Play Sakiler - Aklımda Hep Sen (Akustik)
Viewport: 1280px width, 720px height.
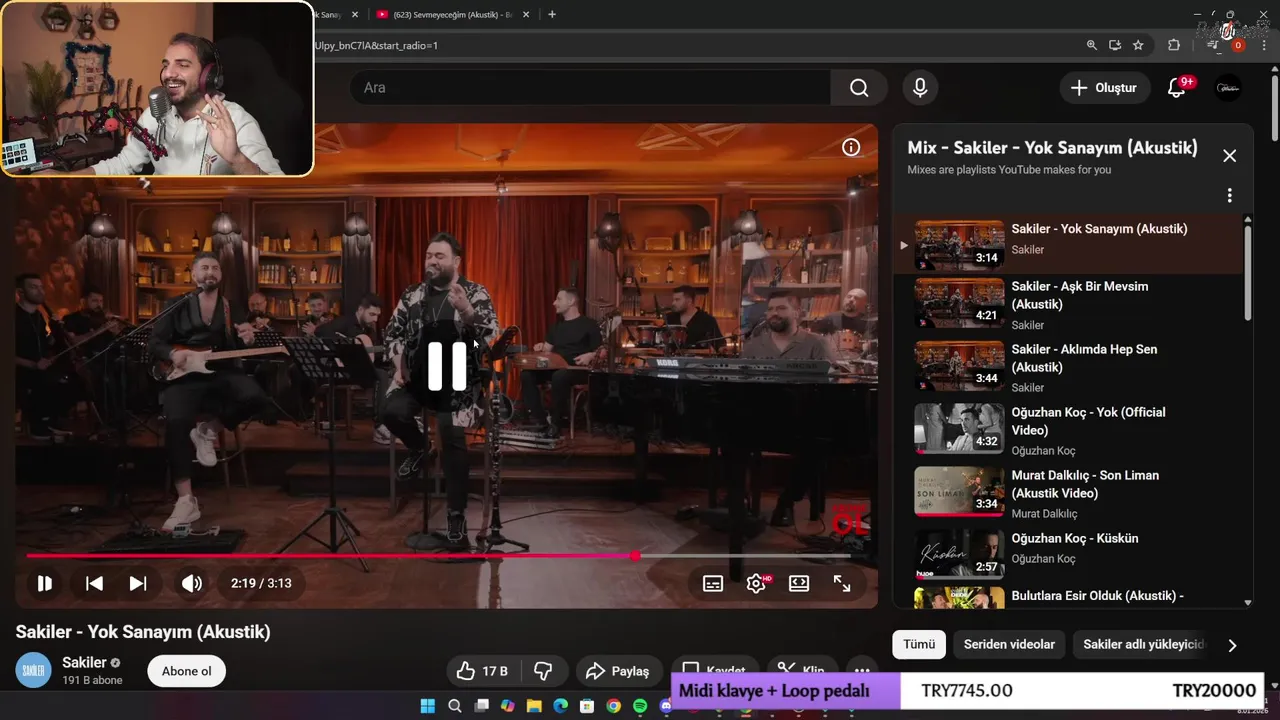pos(1068,367)
